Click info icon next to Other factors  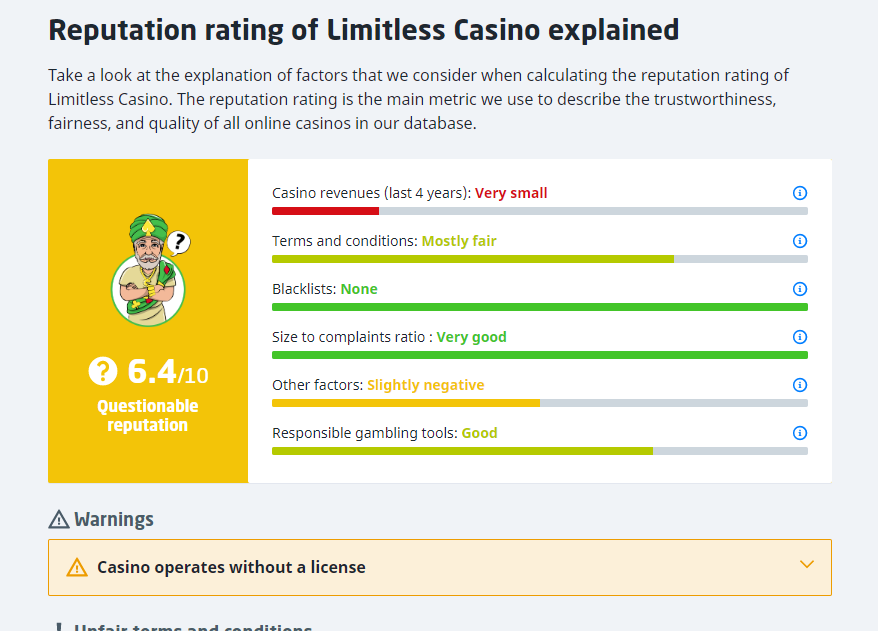coord(799,385)
